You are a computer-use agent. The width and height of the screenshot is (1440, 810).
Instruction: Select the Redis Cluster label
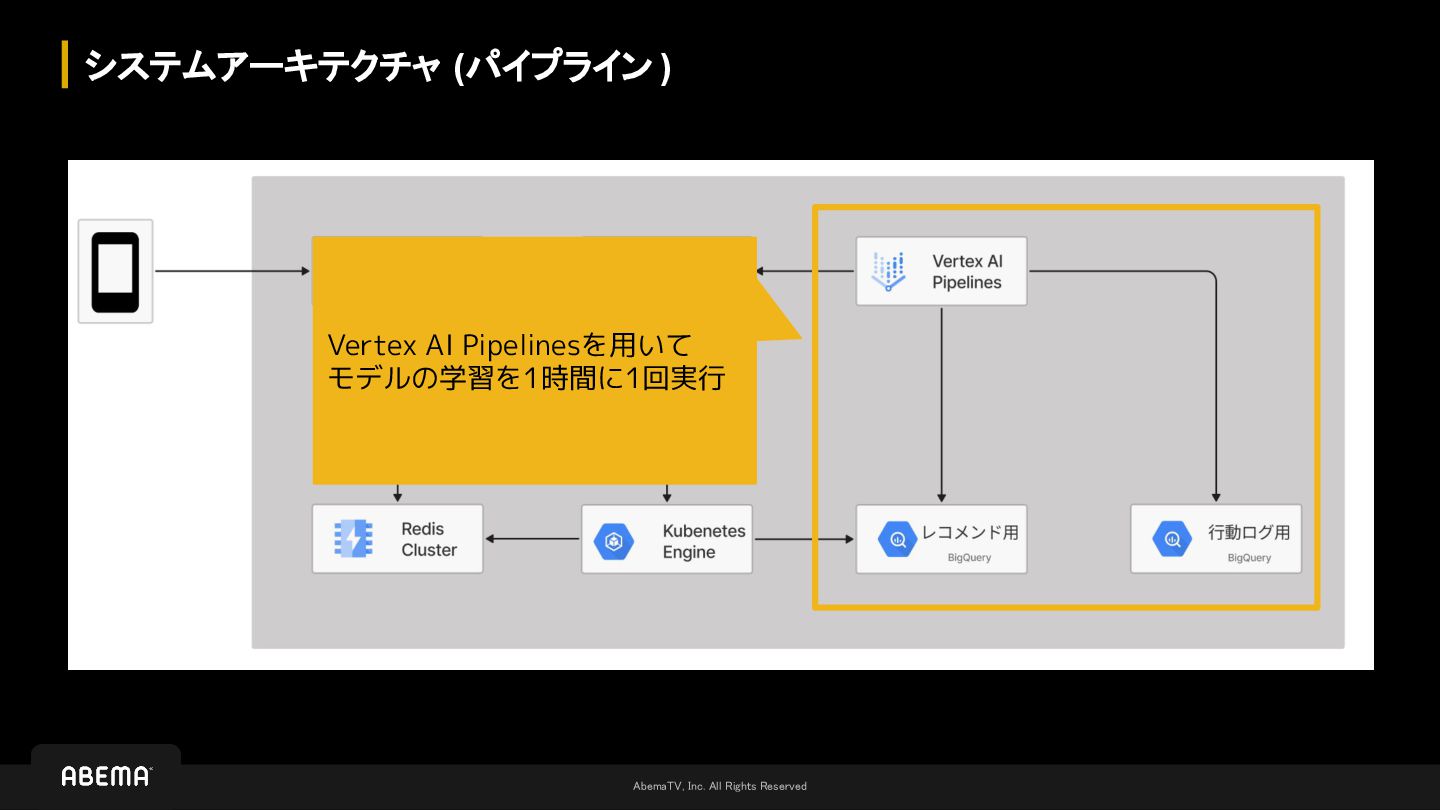[x=429, y=539]
